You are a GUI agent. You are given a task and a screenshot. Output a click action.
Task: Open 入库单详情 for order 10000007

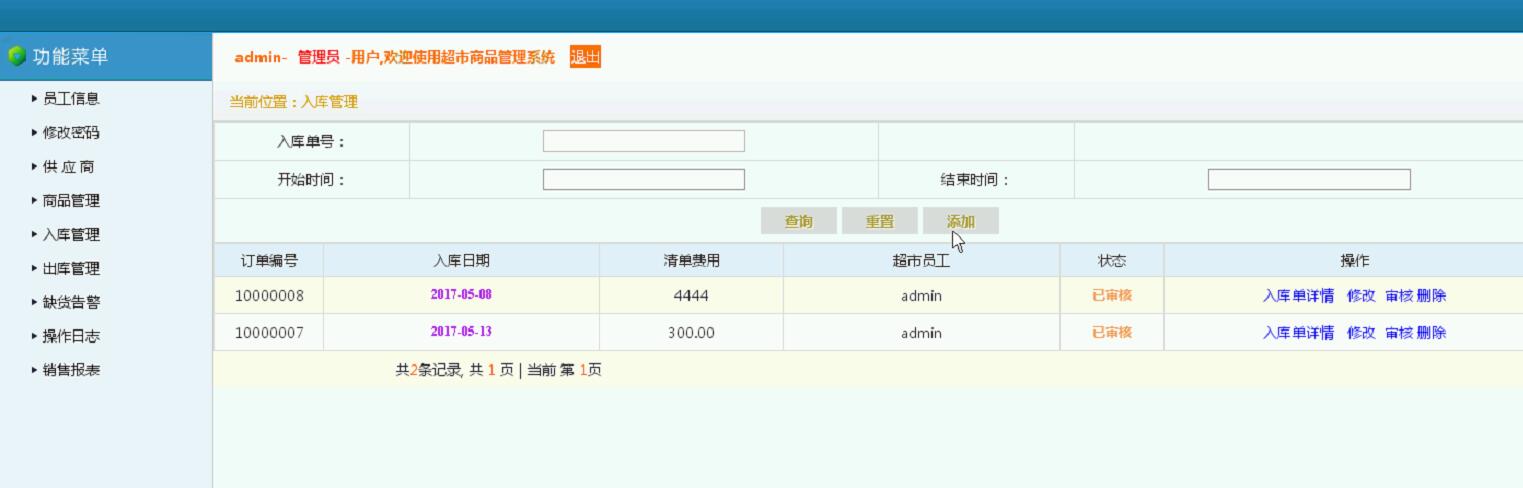point(1298,333)
